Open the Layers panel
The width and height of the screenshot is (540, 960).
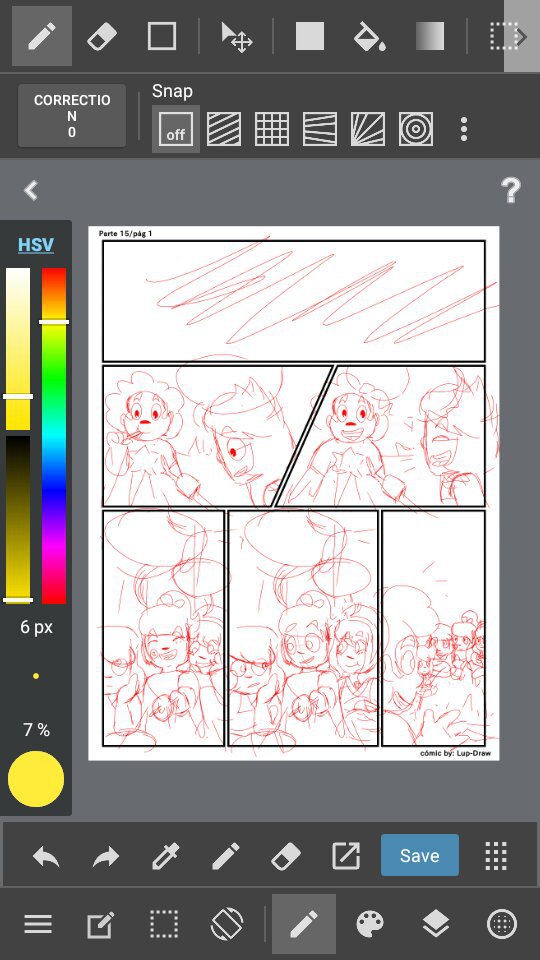(x=436, y=924)
